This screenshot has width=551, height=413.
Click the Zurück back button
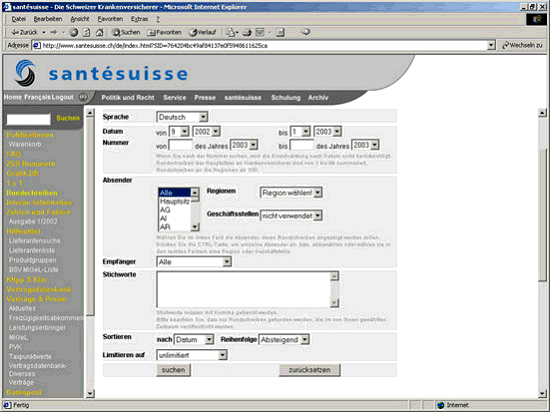[x=25, y=32]
